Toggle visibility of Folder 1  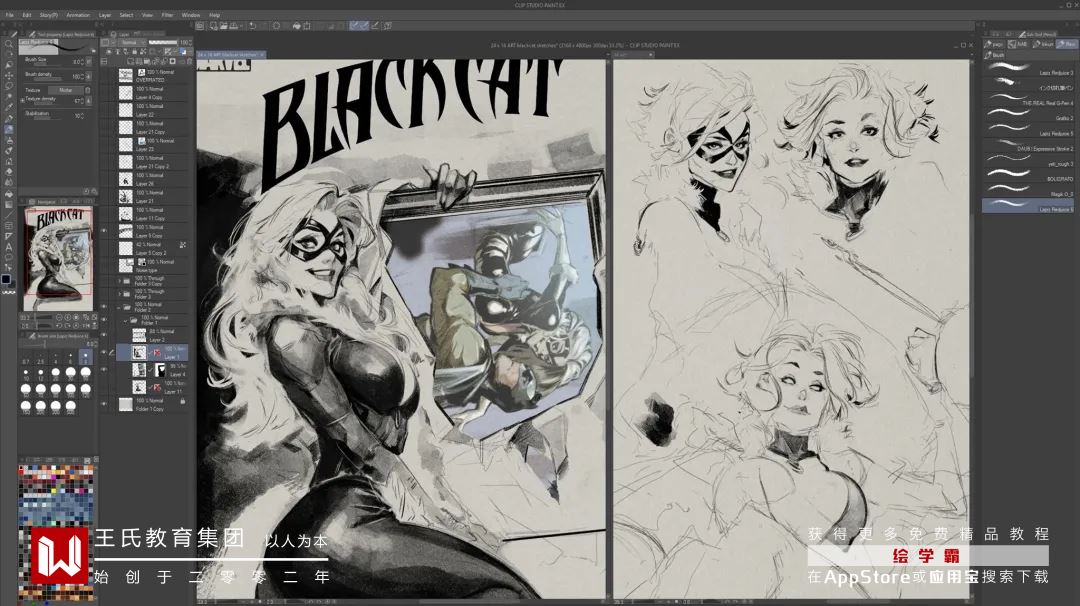[103, 320]
